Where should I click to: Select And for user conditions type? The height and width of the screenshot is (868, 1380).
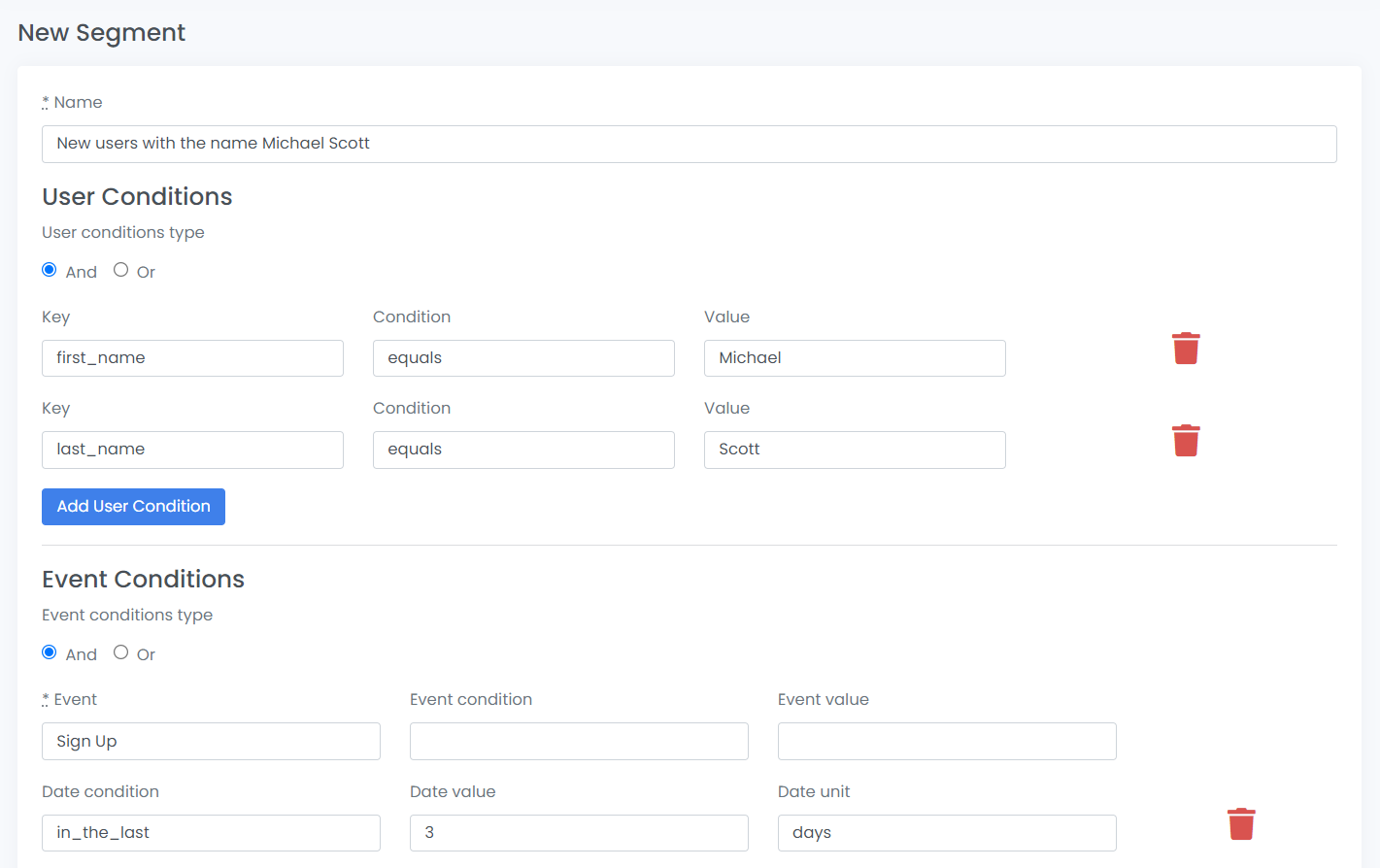pos(50,270)
